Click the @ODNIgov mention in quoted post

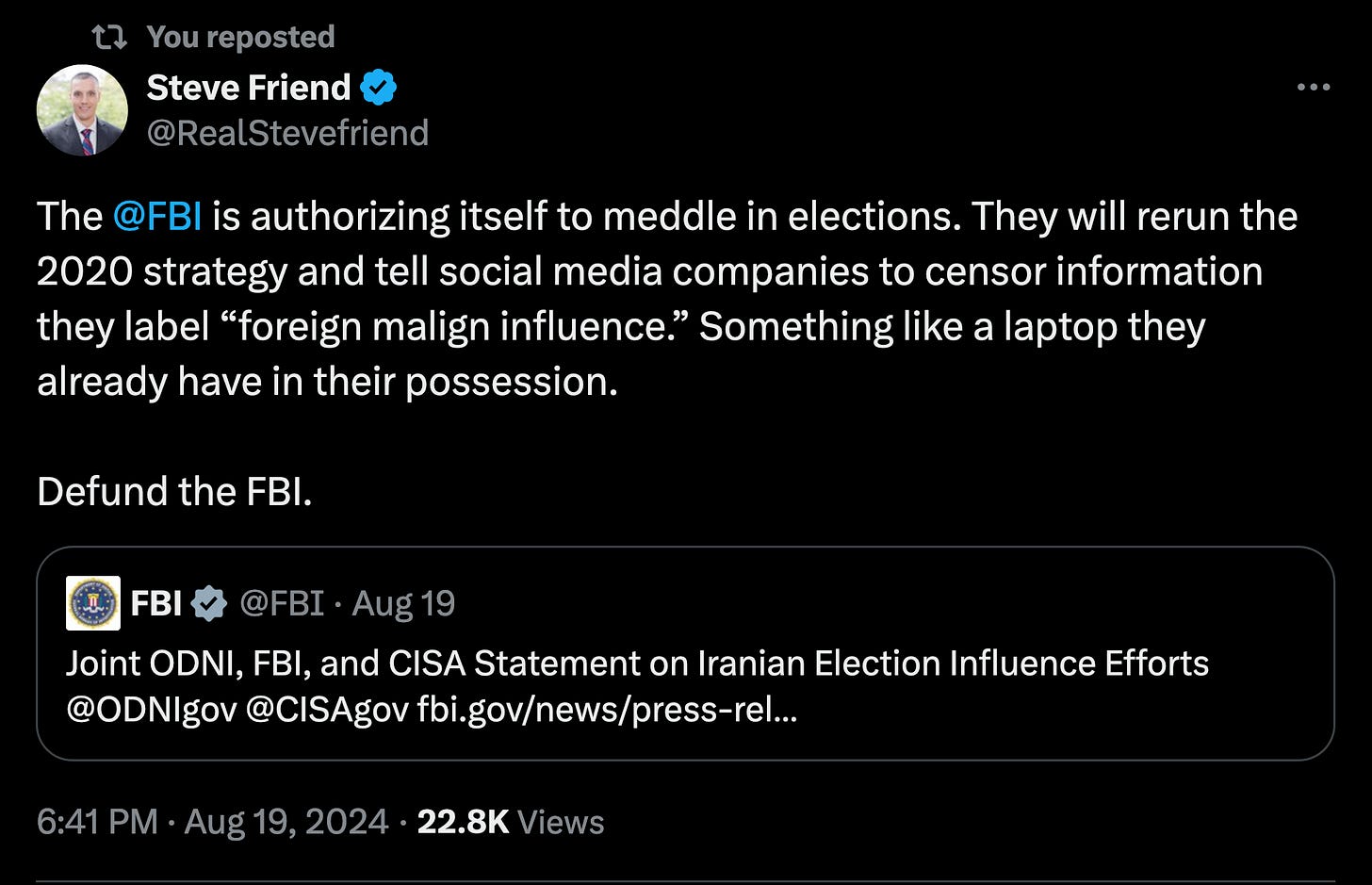pyautogui.click(x=151, y=709)
